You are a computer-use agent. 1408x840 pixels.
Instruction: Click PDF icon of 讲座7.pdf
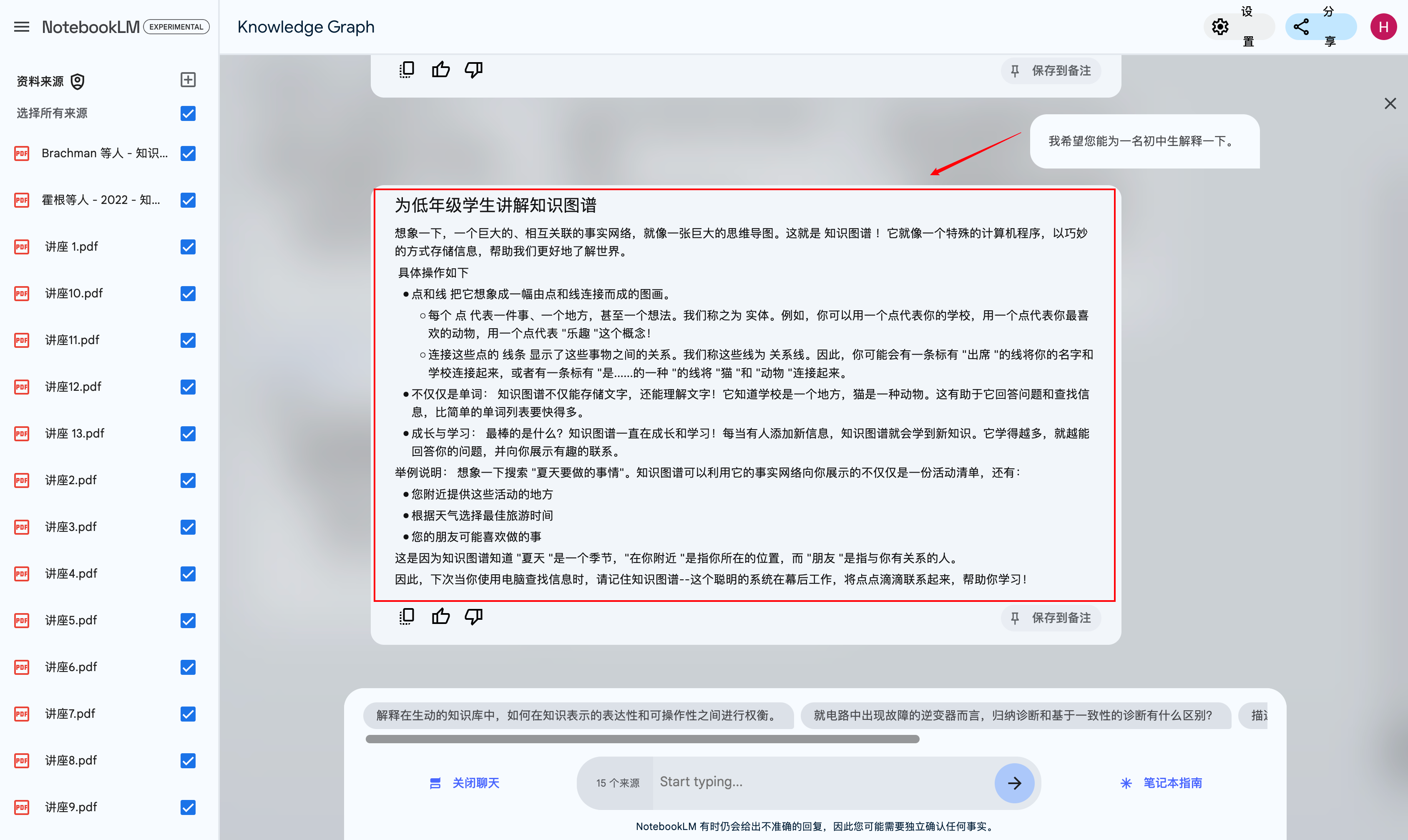click(22, 714)
